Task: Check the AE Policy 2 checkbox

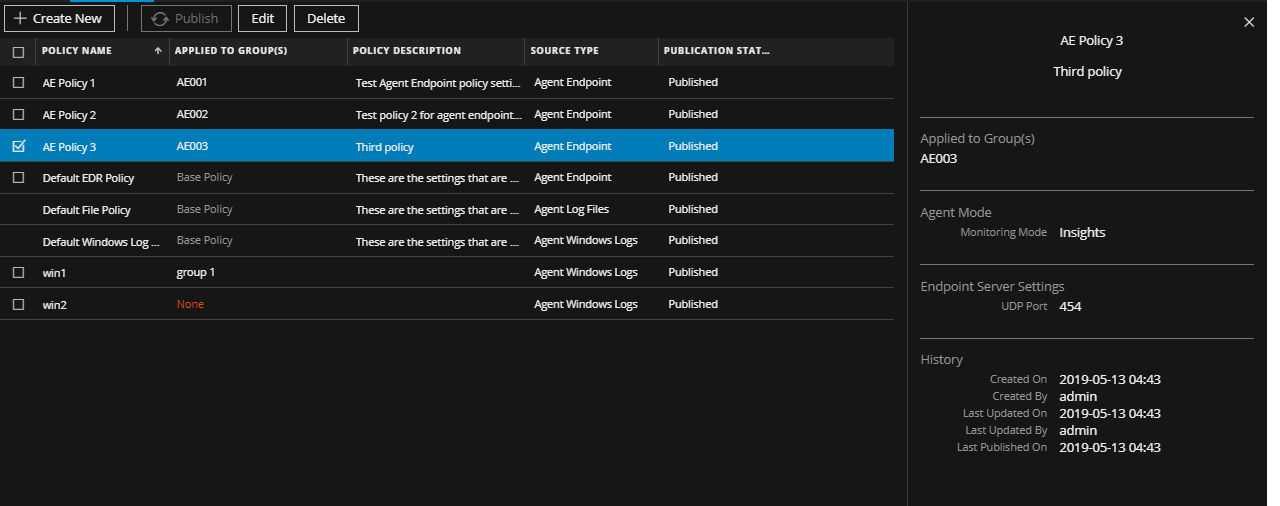Action: (18, 115)
